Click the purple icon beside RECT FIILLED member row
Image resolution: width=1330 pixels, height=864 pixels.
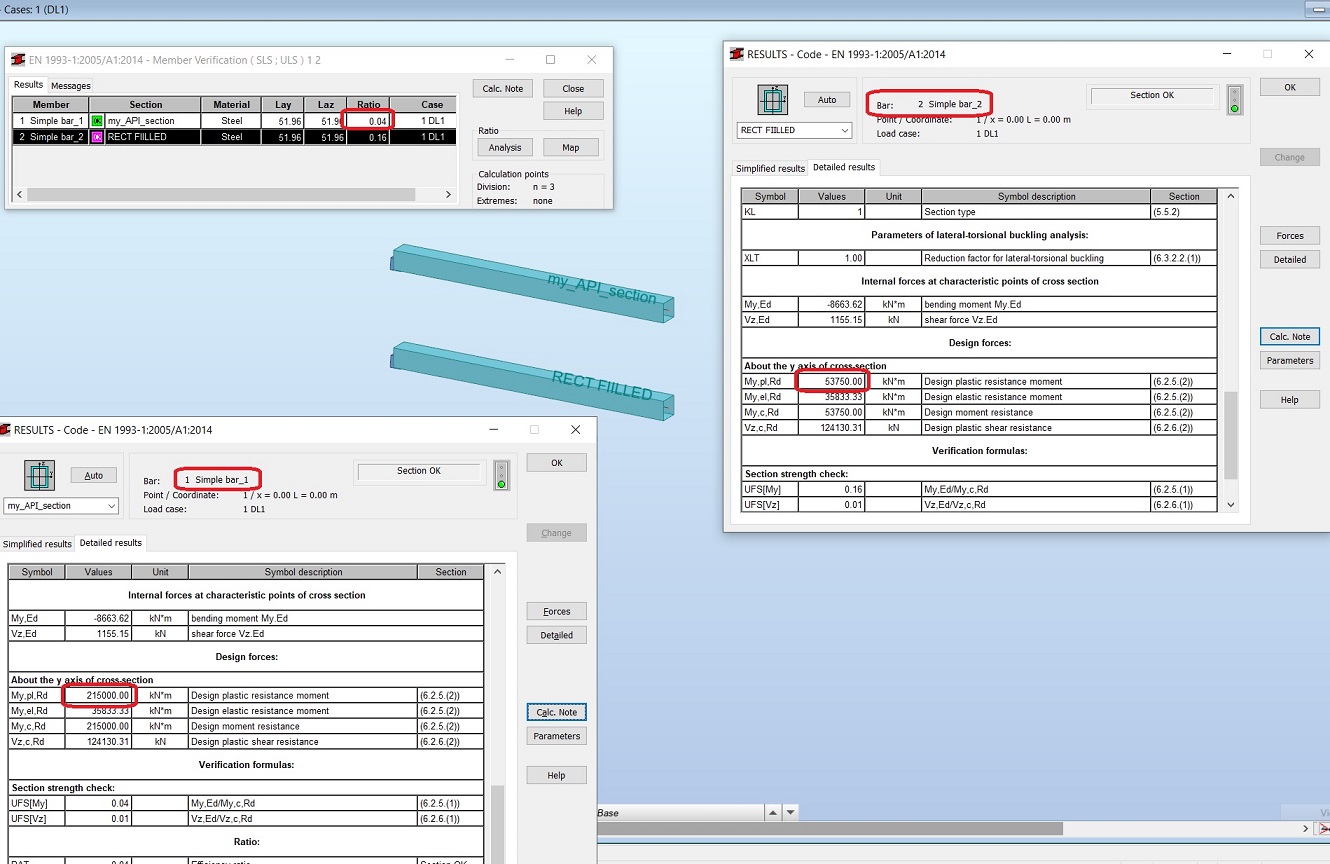point(97,135)
